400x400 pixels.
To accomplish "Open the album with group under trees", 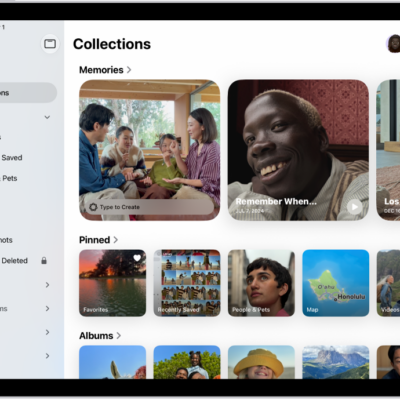I will click(x=187, y=362).
